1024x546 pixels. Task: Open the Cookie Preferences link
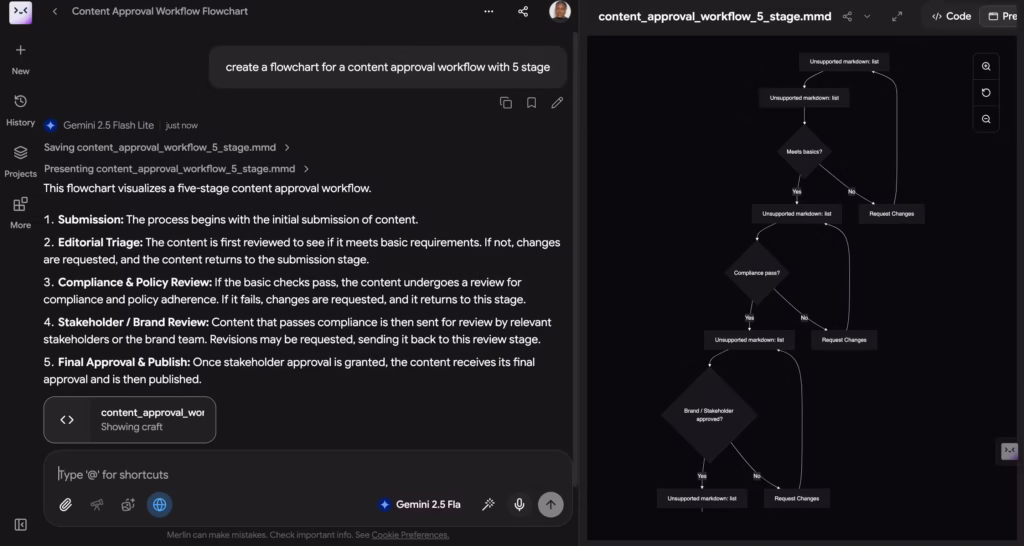(x=410, y=535)
